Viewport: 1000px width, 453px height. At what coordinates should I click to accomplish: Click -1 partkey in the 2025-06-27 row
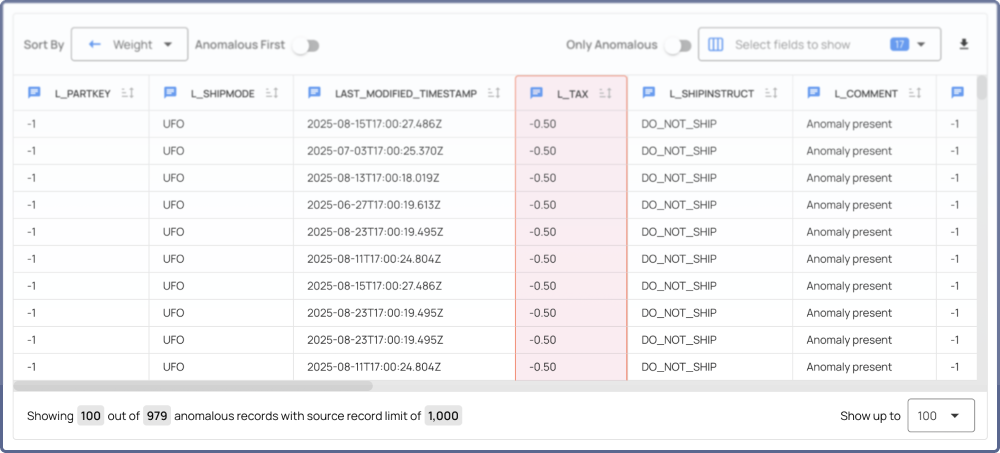tap(31, 205)
